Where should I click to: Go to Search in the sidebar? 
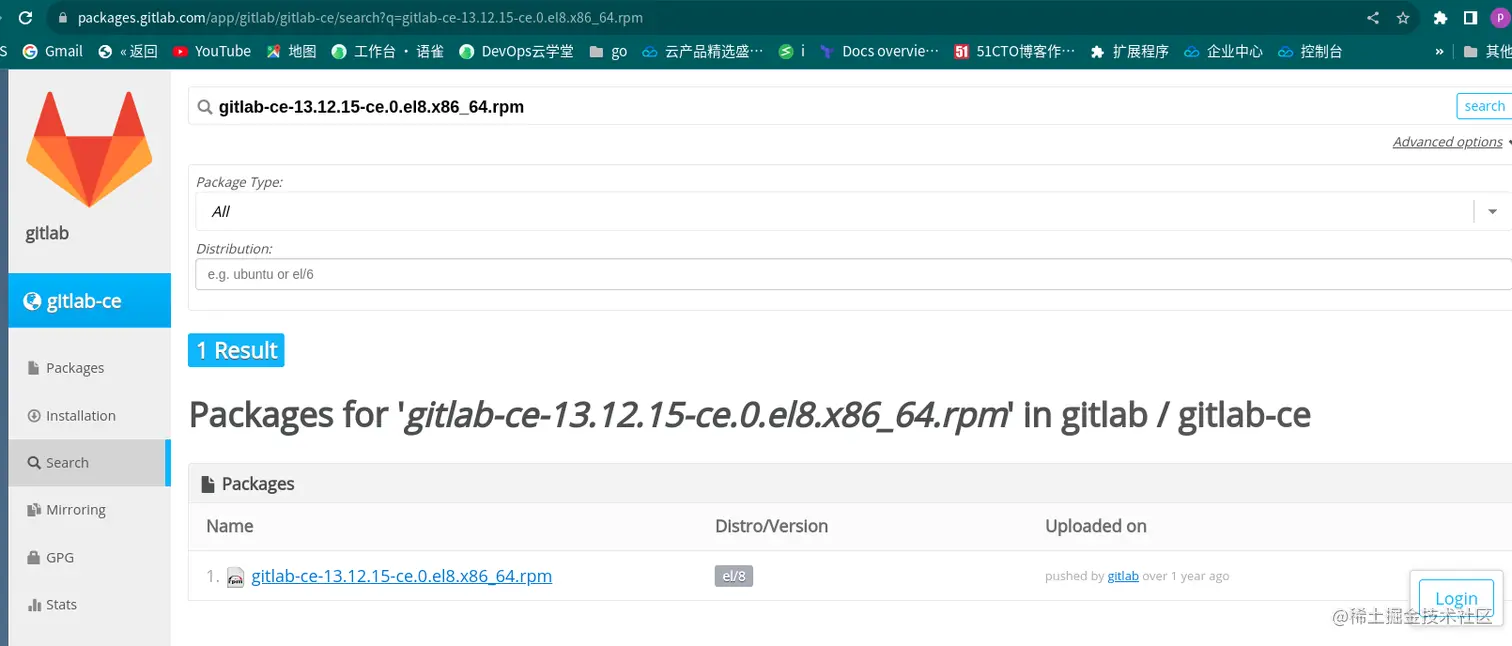point(90,463)
